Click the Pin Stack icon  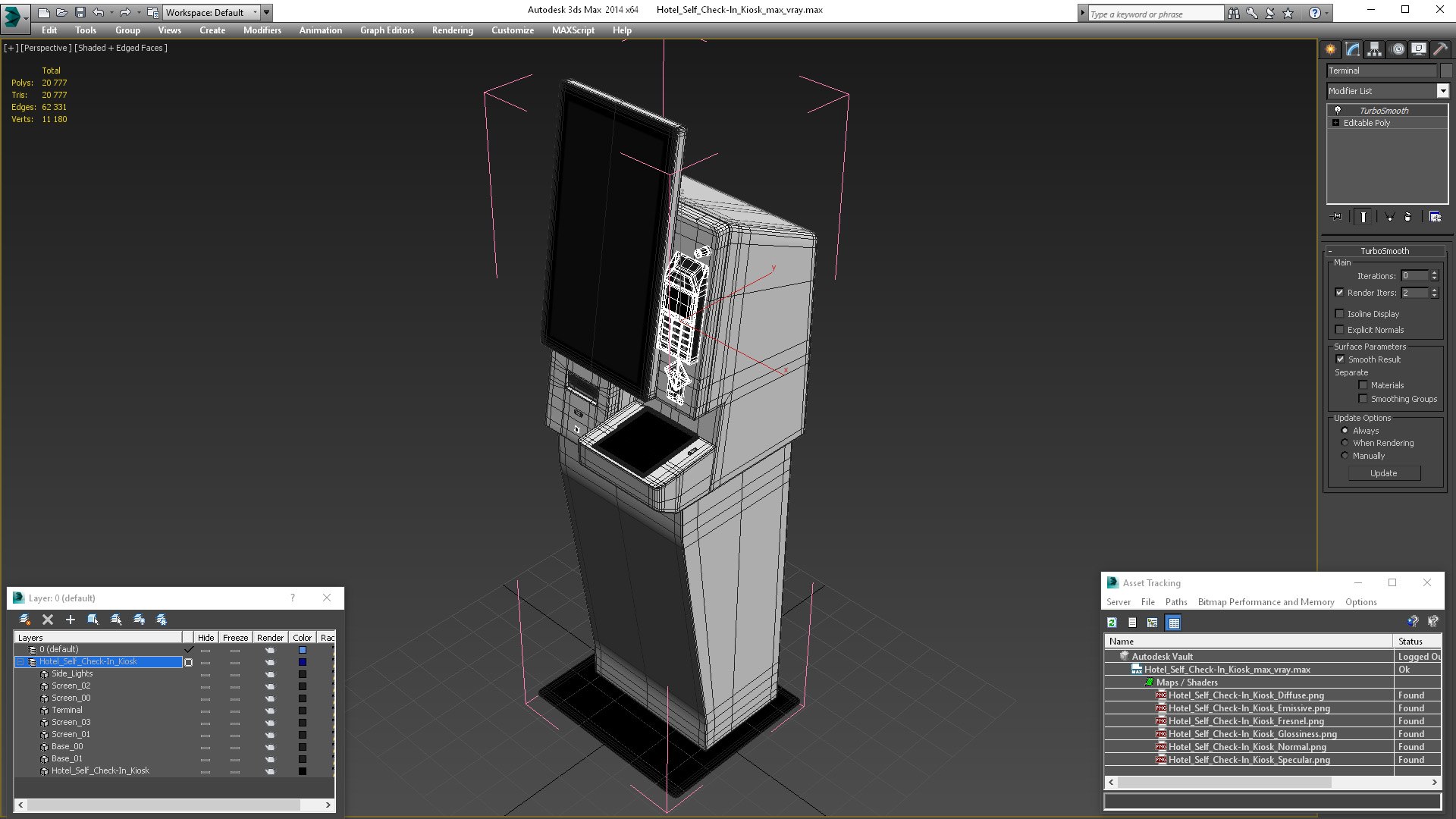click(x=1337, y=217)
